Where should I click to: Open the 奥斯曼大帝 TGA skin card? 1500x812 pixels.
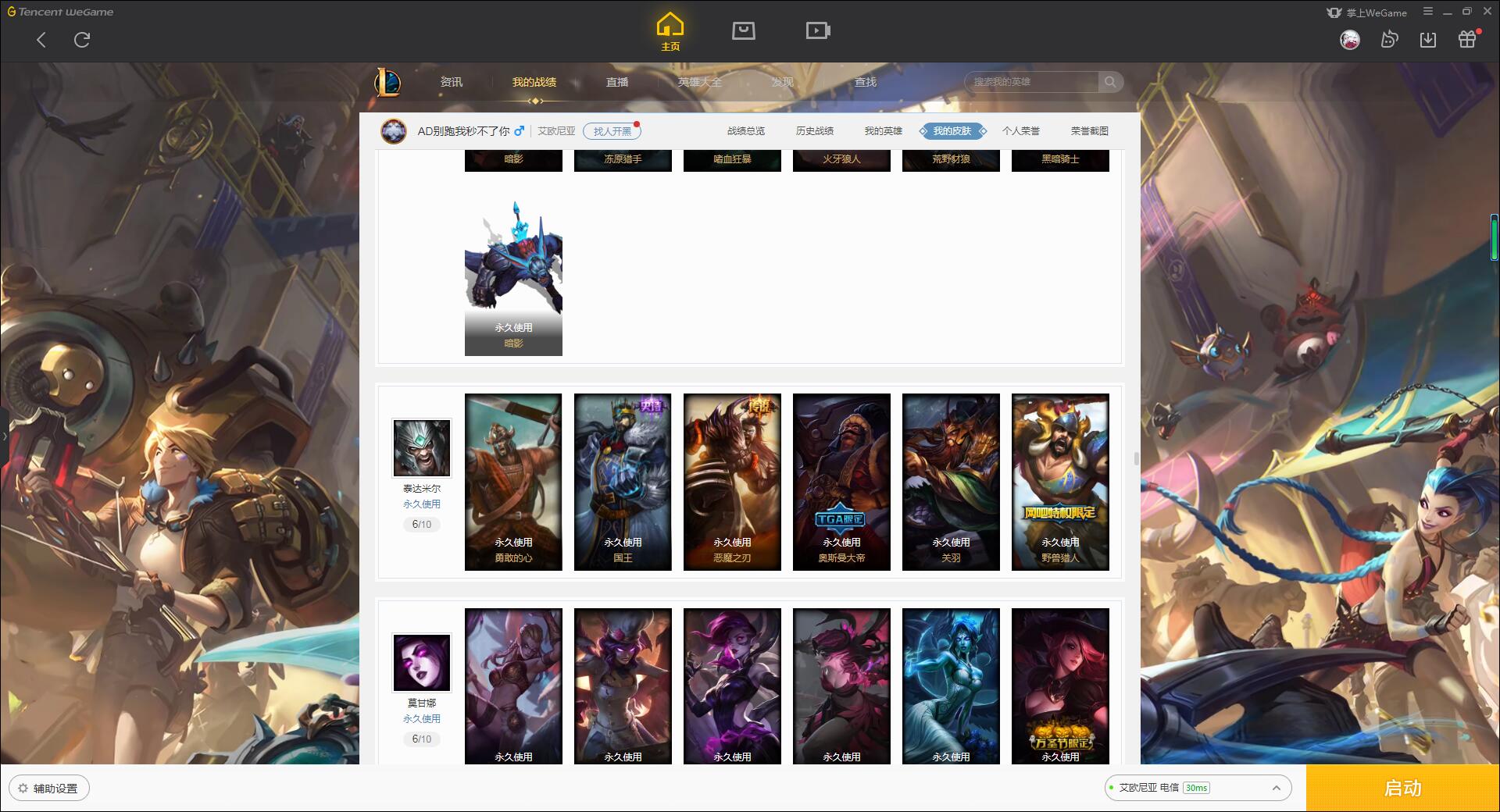[841, 482]
